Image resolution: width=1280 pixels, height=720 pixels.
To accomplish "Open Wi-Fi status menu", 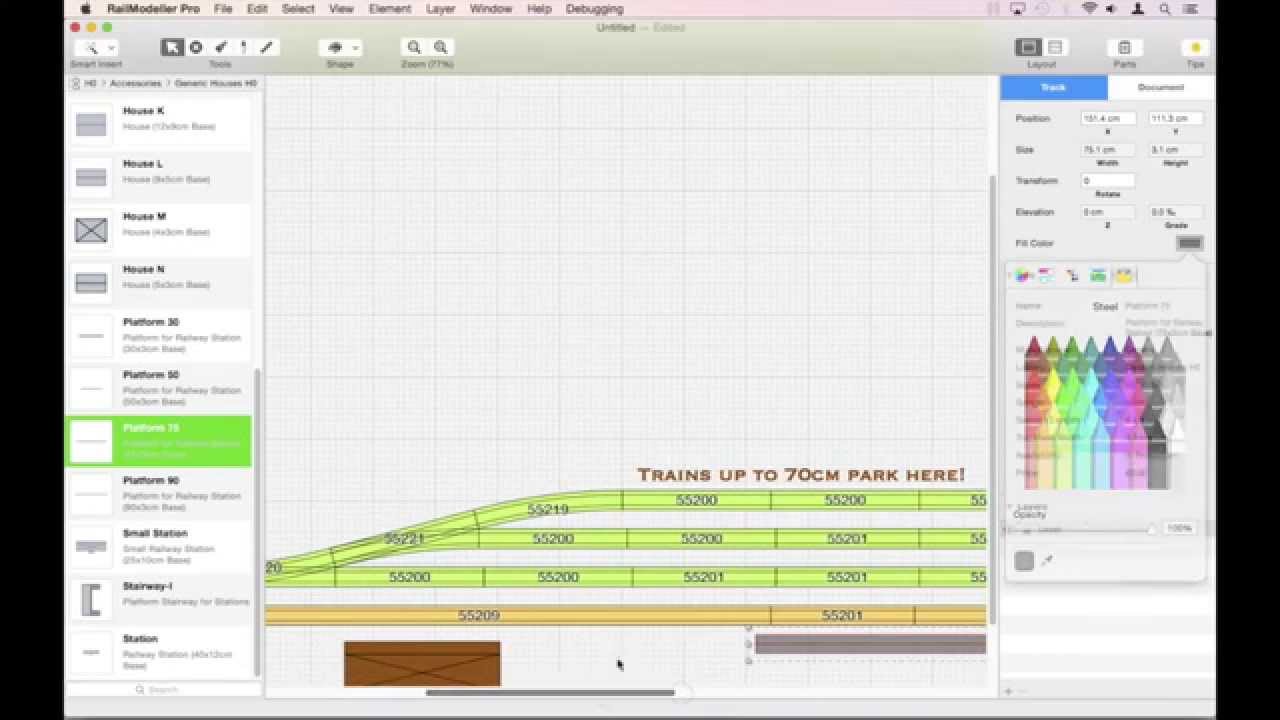I will pos(1089,9).
